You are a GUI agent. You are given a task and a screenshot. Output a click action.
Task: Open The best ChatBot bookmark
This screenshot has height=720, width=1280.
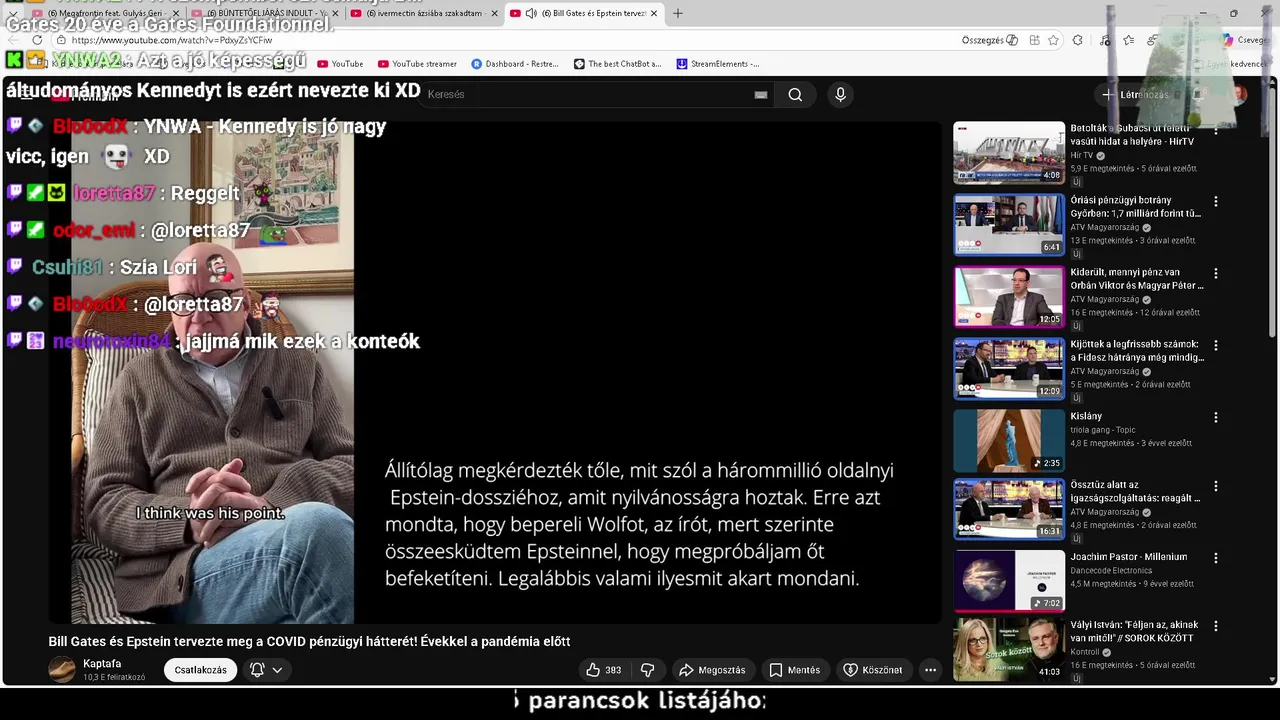click(x=617, y=64)
